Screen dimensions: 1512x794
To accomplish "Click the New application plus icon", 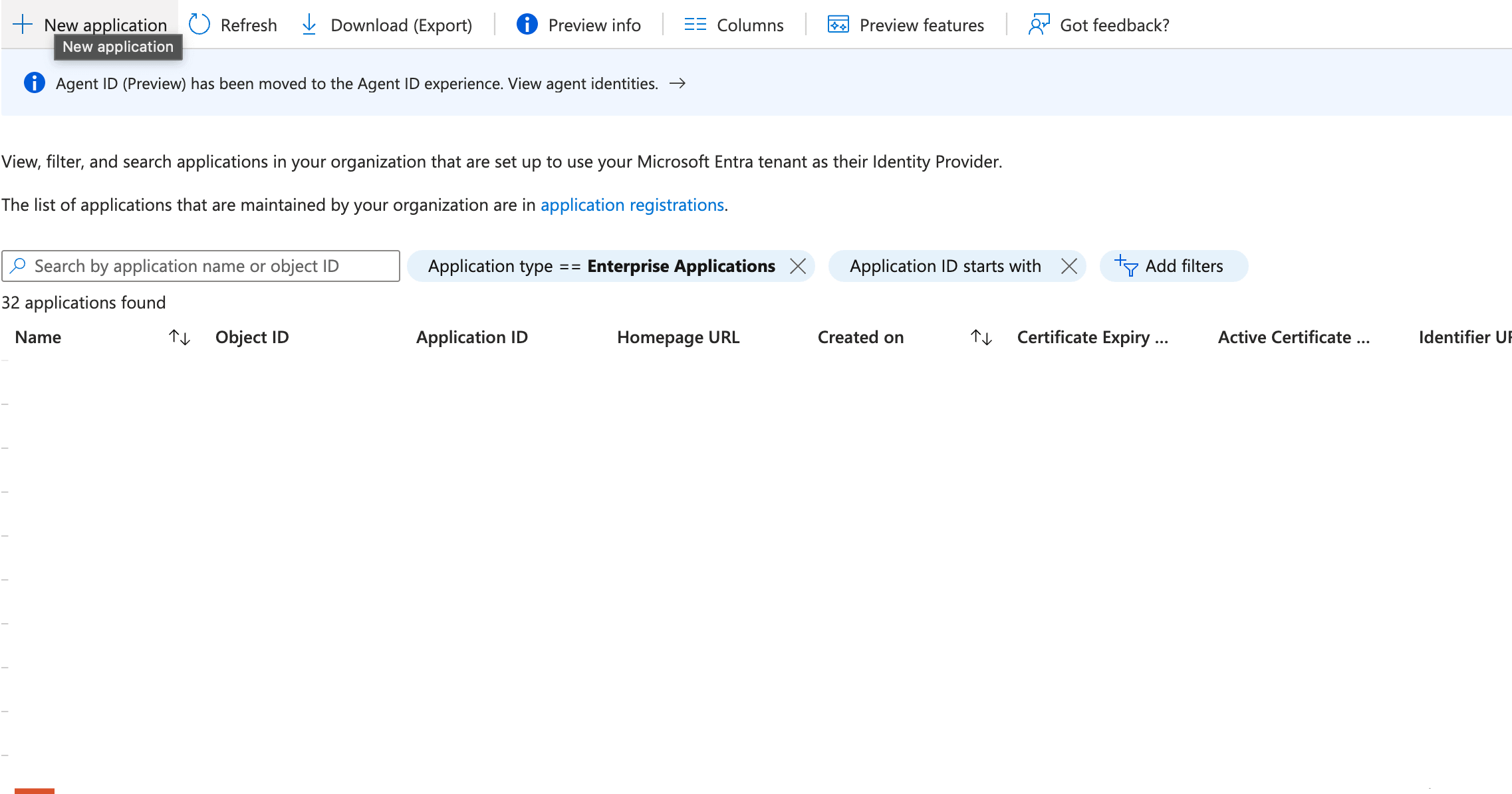I will point(23,25).
